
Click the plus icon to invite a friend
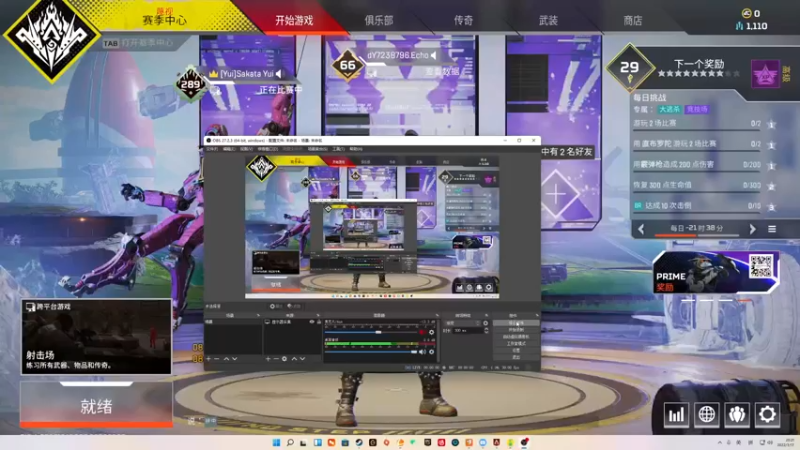click(557, 194)
